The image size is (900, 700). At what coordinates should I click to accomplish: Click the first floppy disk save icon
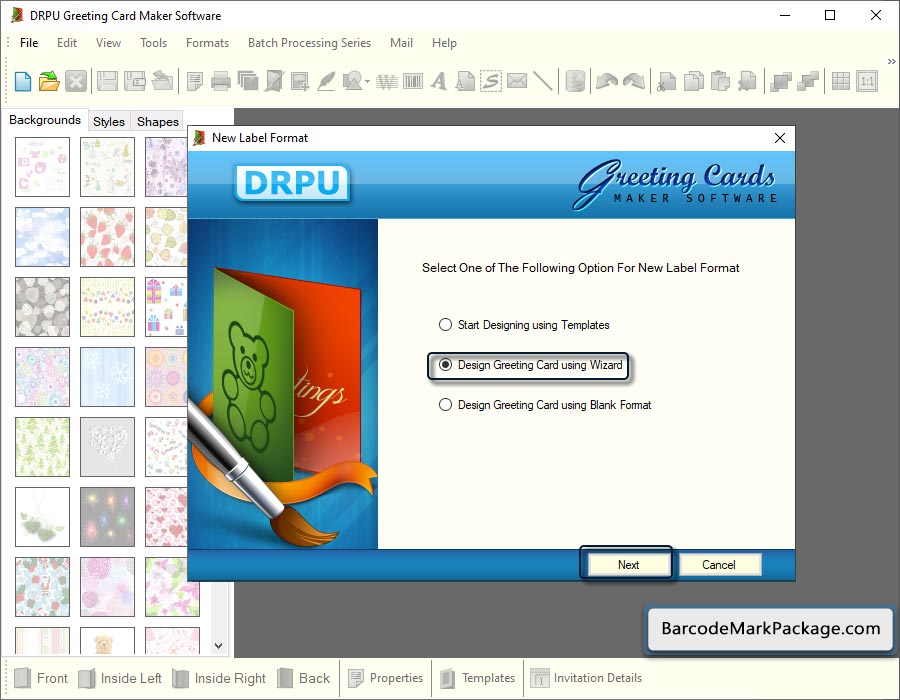coord(107,81)
